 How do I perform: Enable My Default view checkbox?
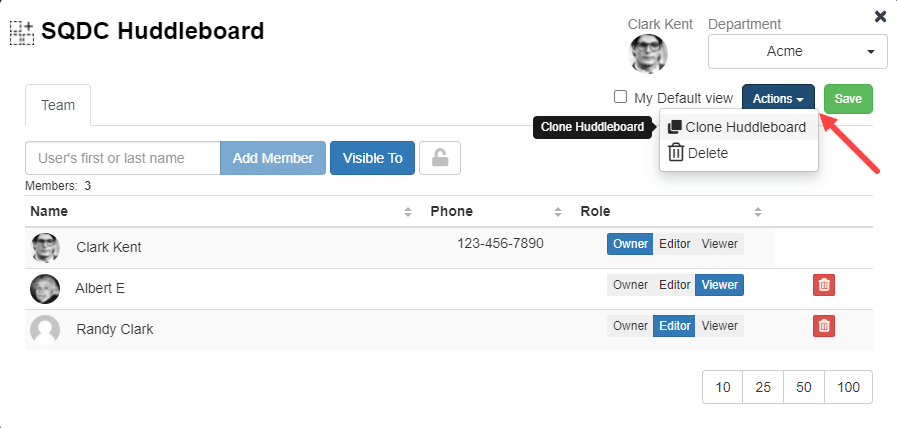click(620, 97)
